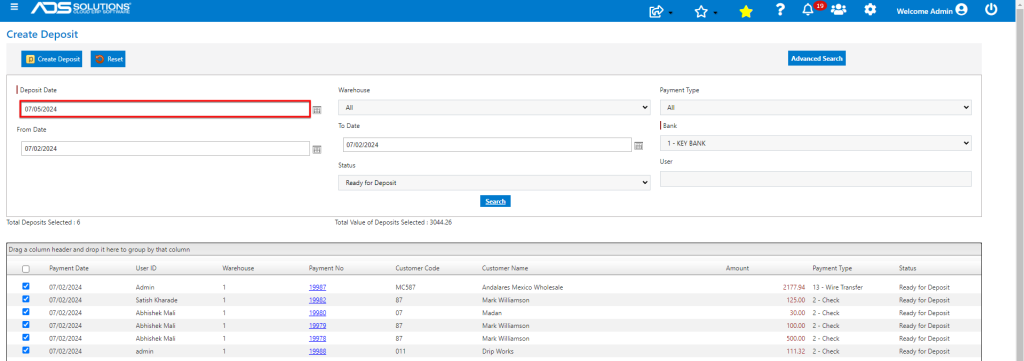The width and height of the screenshot is (1024, 361).
Task: Uncheck the row for payment 19987
Action: coord(25,286)
